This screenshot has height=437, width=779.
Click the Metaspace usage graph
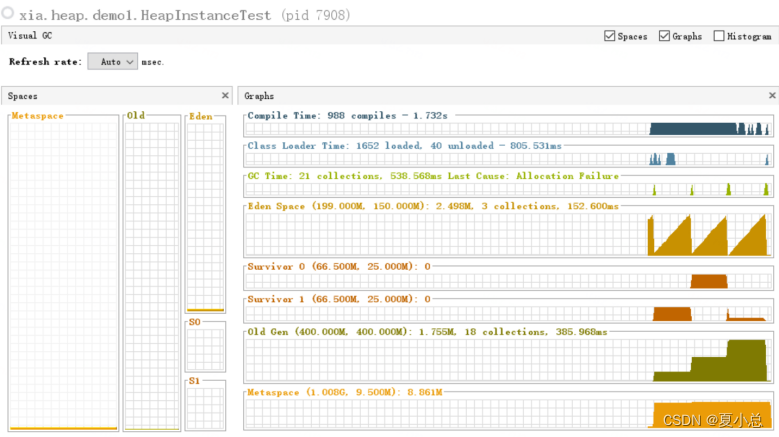(x=508, y=413)
